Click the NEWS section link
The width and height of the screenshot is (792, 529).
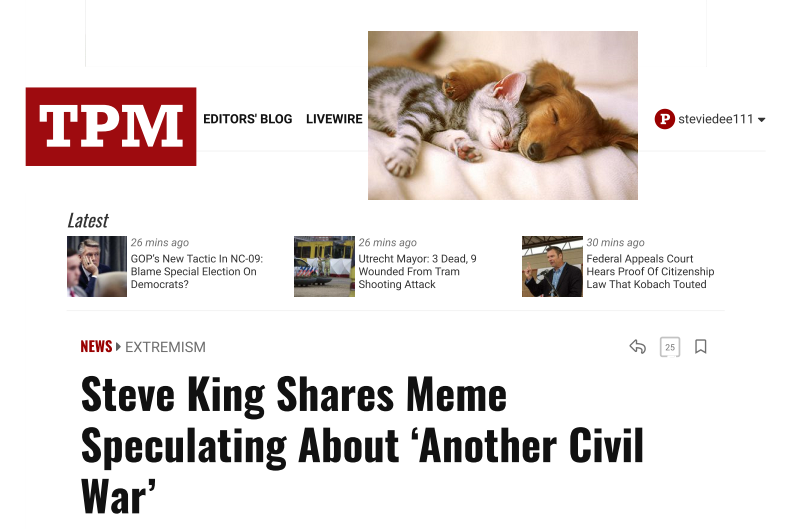[96, 347]
